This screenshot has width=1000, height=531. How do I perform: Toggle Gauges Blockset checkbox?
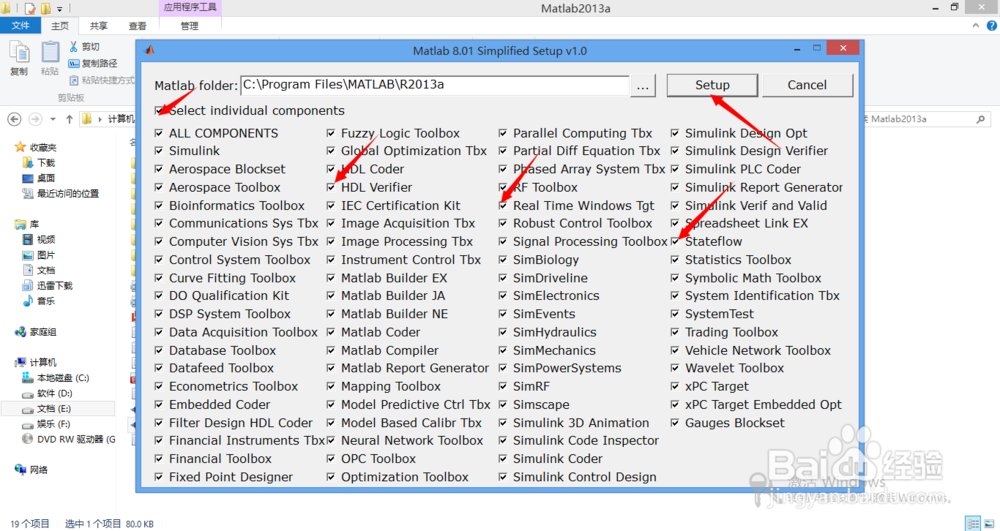675,423
